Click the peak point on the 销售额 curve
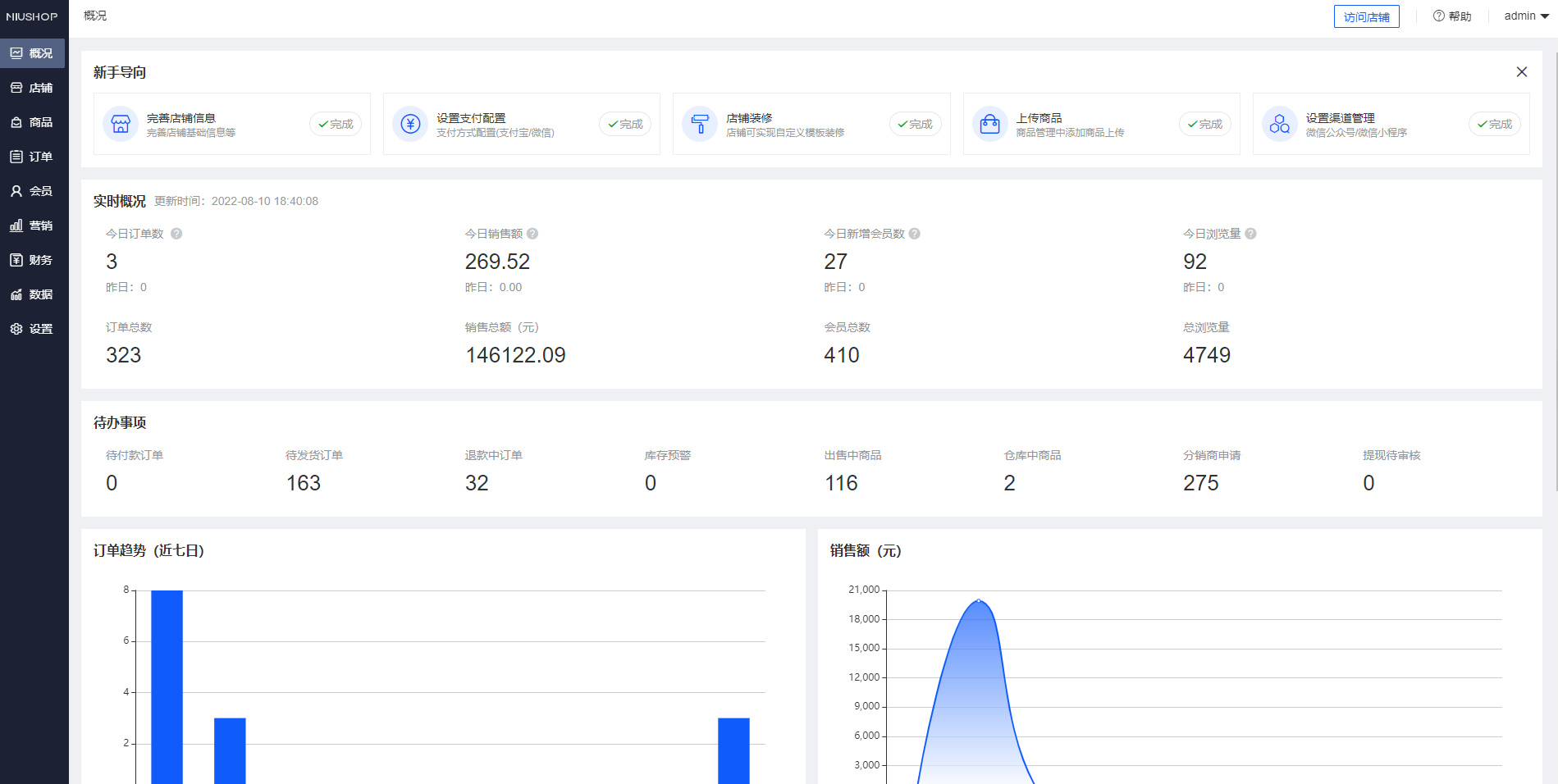 (x=979, y=601)
